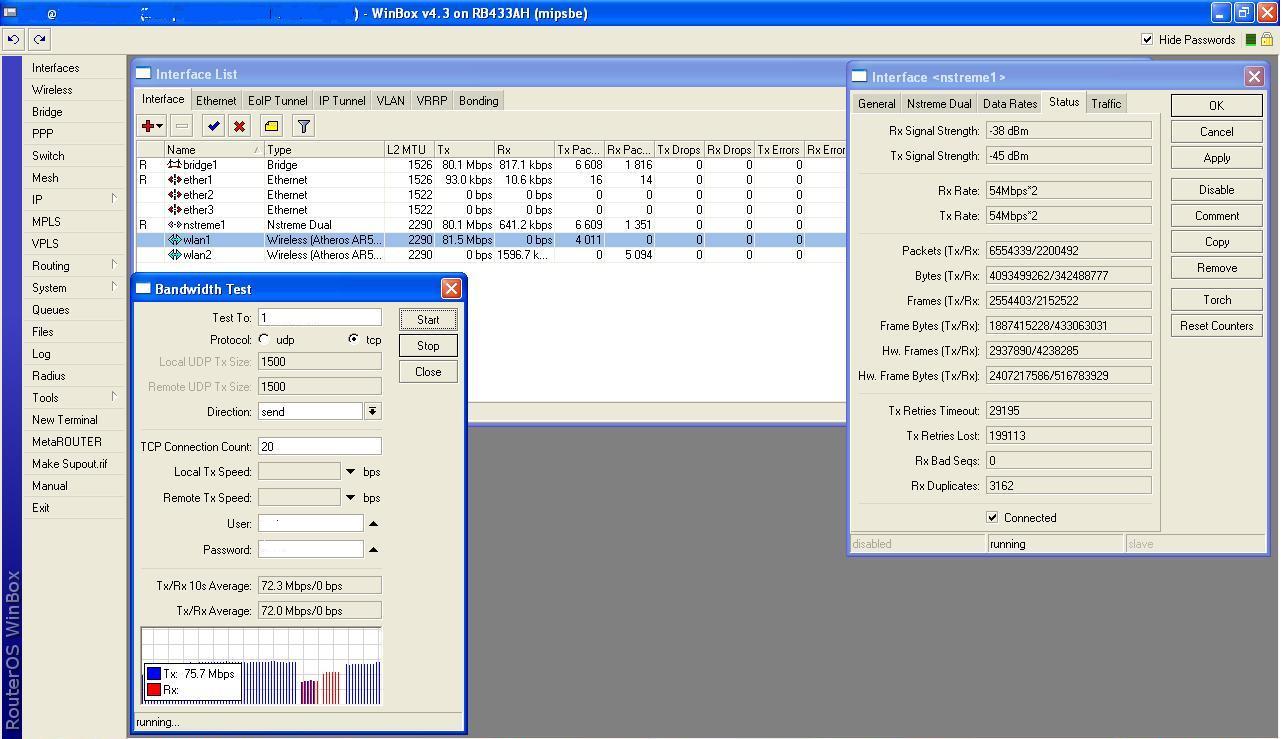Click the red X Disable icon
Screen dimensions: 1282x739
239,126
